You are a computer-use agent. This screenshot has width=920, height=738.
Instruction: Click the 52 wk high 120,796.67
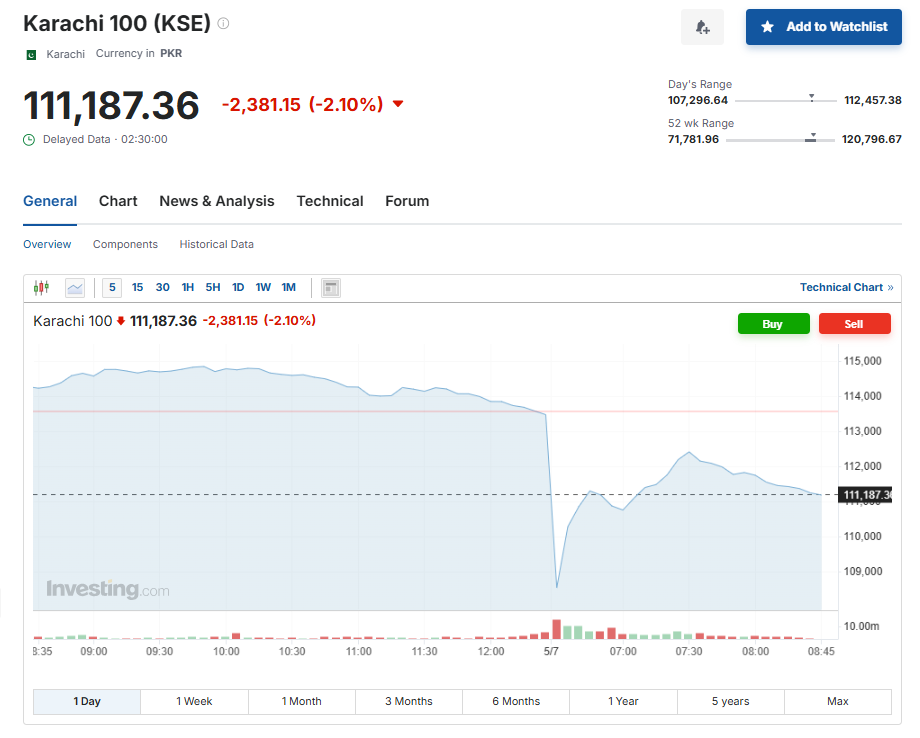[871, 140]
